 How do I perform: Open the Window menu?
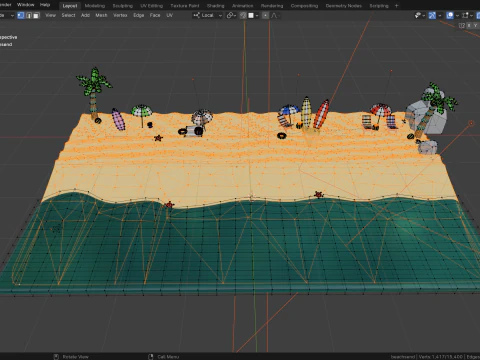[26, 5]
